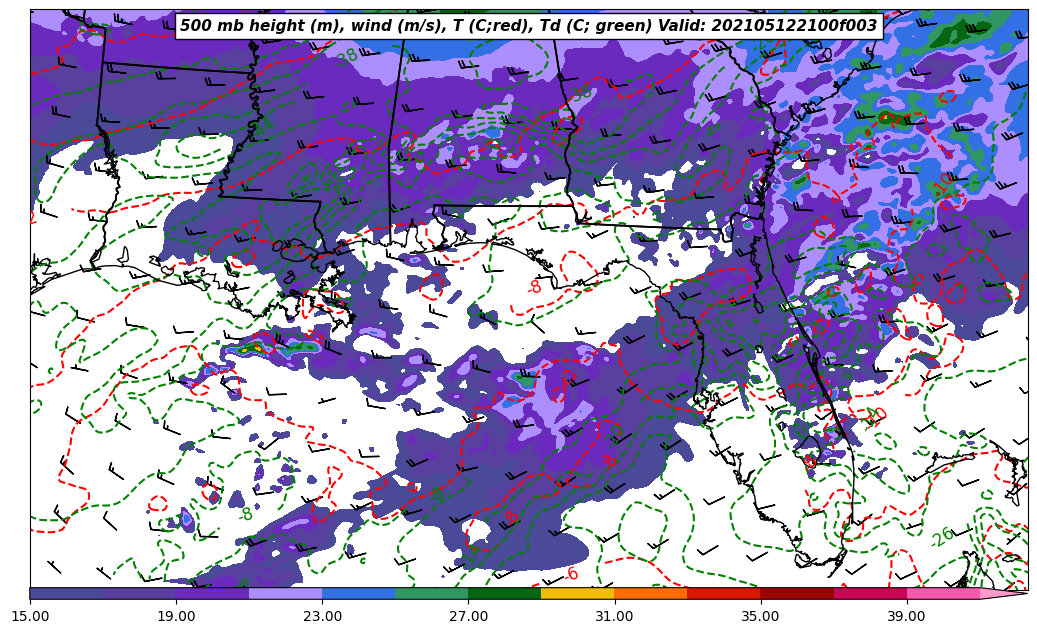Click the hot pink colorbar segment
The height and width of the screenshot is (633, 1037).
click(942, 593)
